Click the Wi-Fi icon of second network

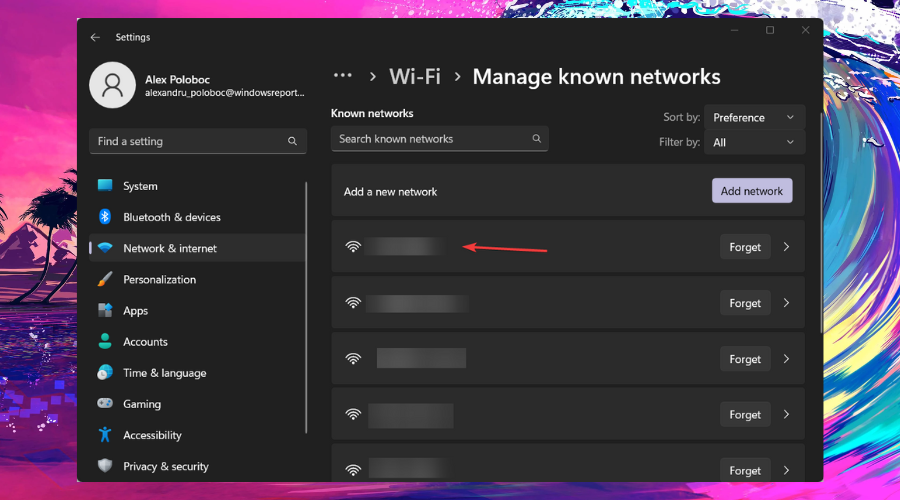pos(353,303)
